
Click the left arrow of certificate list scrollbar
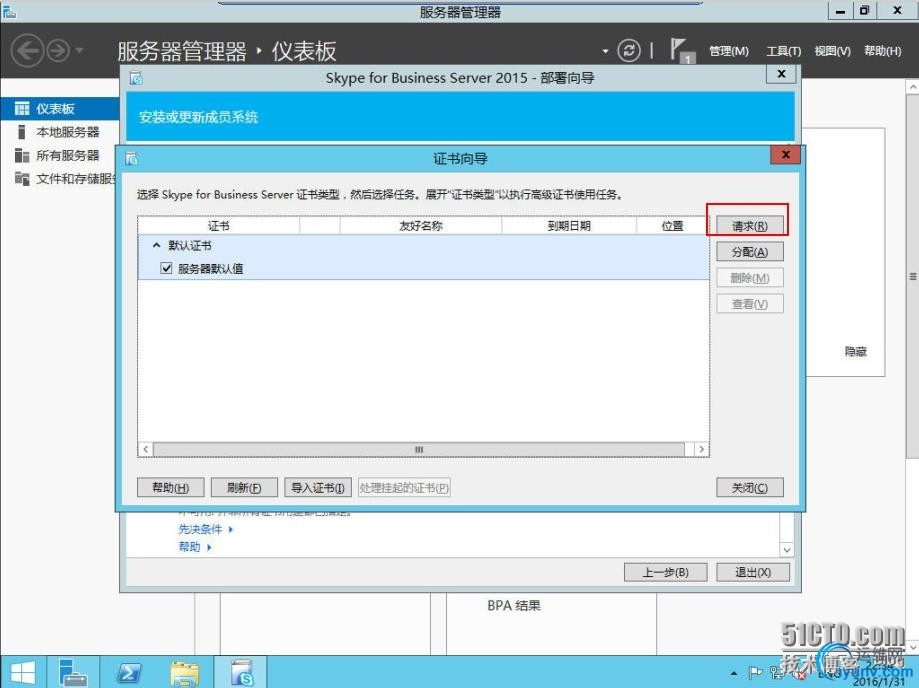tap(145, 449)
